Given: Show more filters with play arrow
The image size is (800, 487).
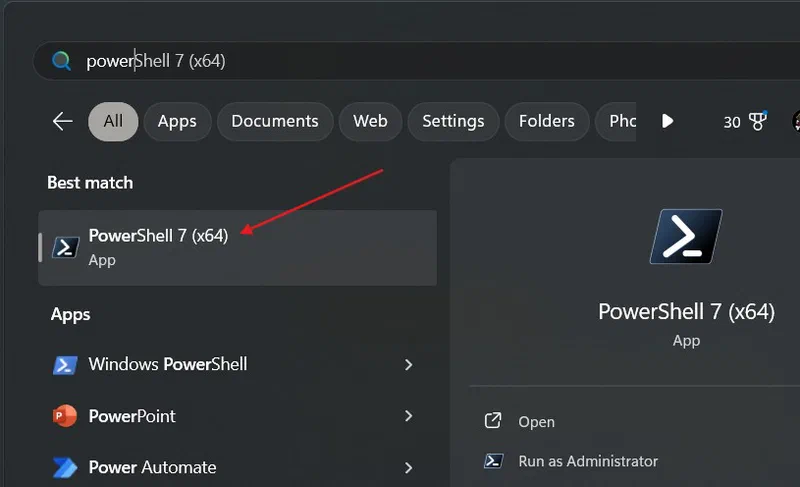Looking at the screenshot, I should click(667, 121).
